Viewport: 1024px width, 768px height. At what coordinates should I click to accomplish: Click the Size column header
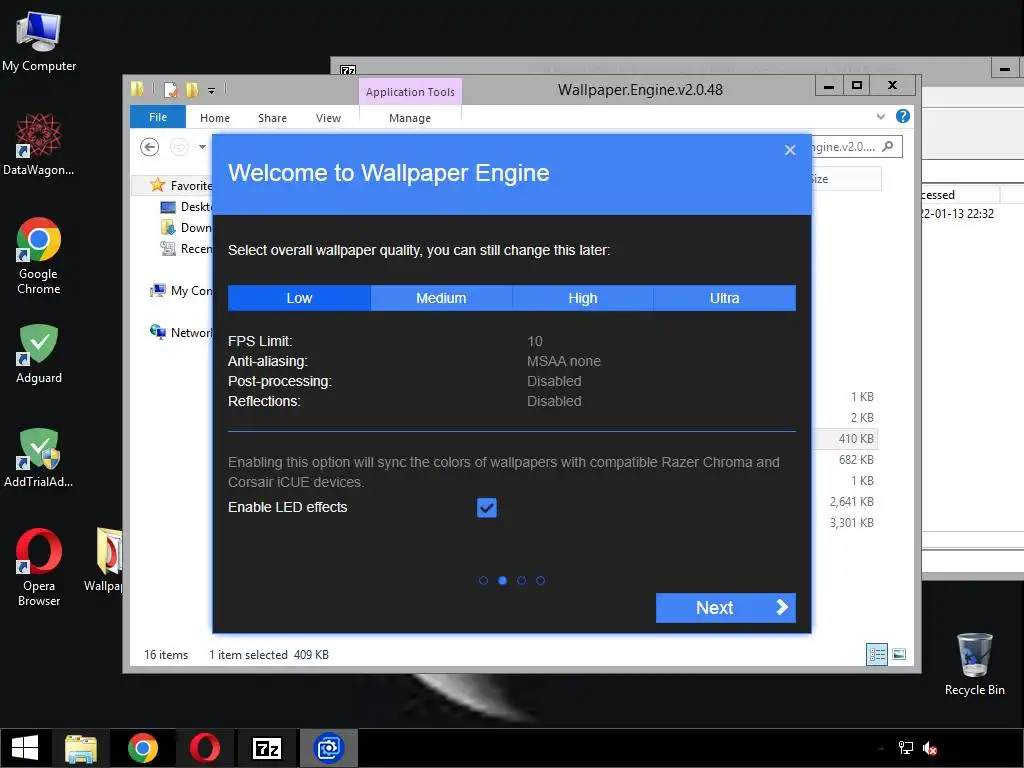point(845,179)
